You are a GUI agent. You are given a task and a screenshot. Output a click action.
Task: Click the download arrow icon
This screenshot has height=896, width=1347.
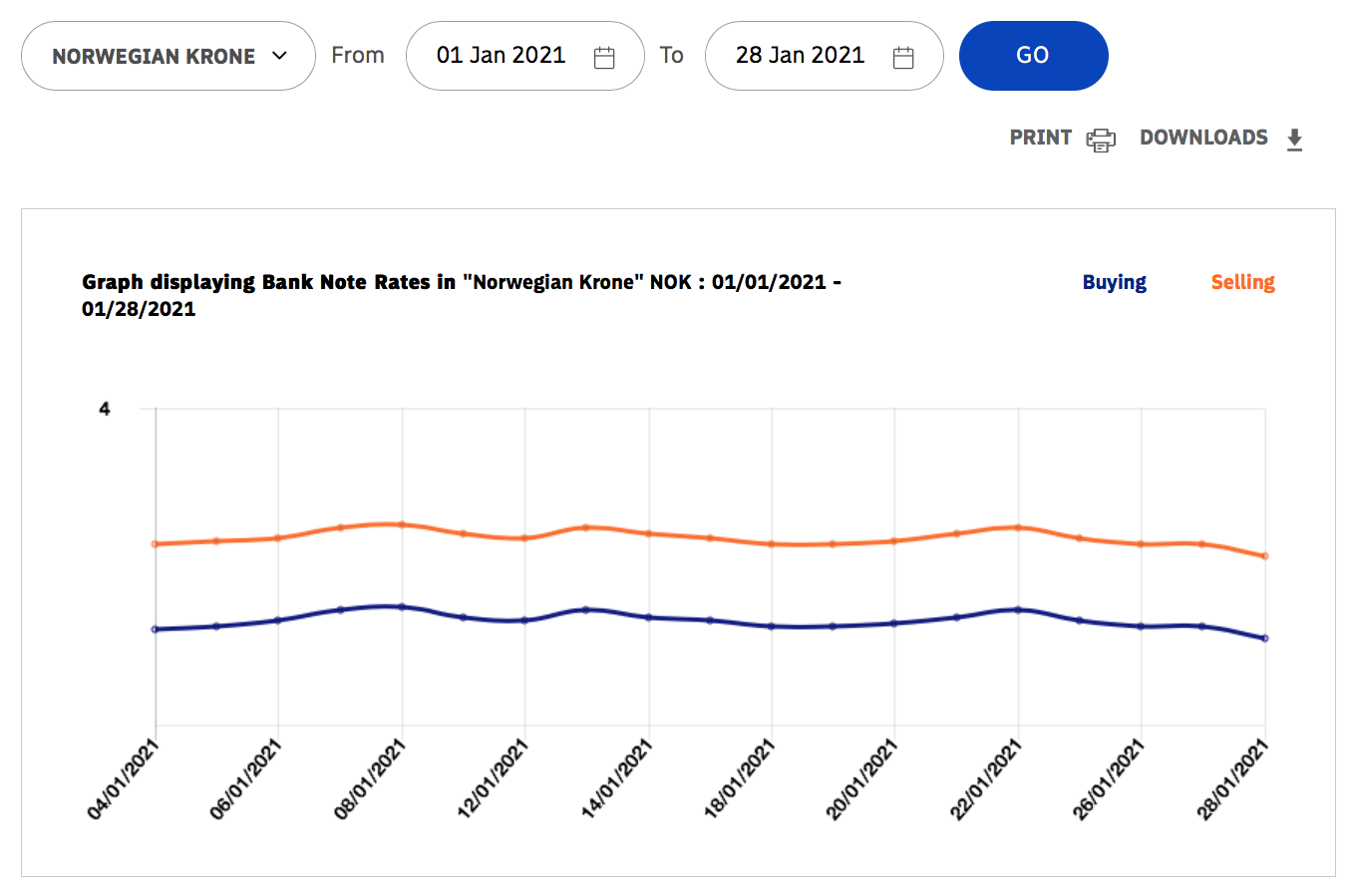tap(1294, 140)
